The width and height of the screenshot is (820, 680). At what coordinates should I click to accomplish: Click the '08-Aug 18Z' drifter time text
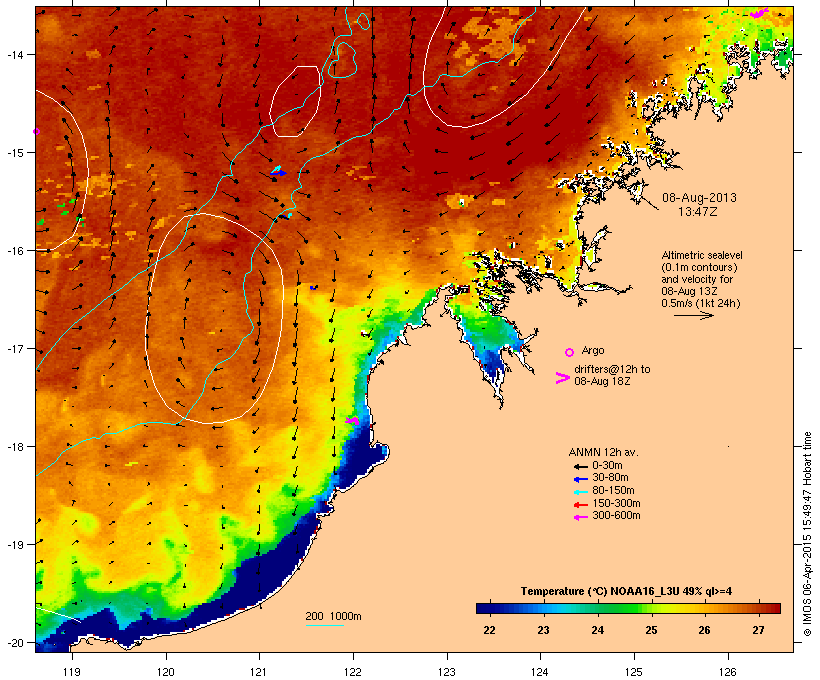point(602,381)
